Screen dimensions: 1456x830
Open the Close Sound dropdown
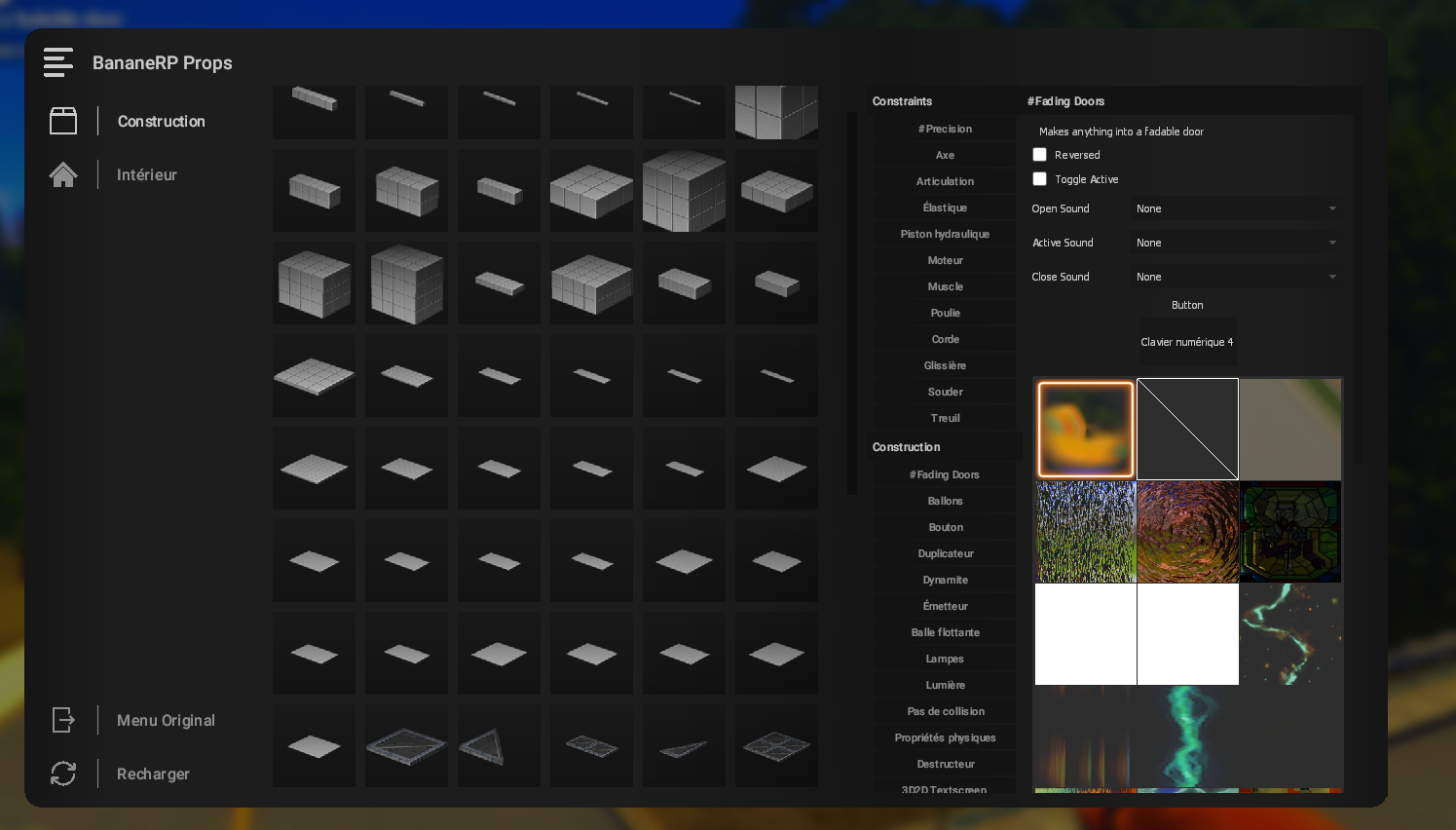coord(1236,277)
